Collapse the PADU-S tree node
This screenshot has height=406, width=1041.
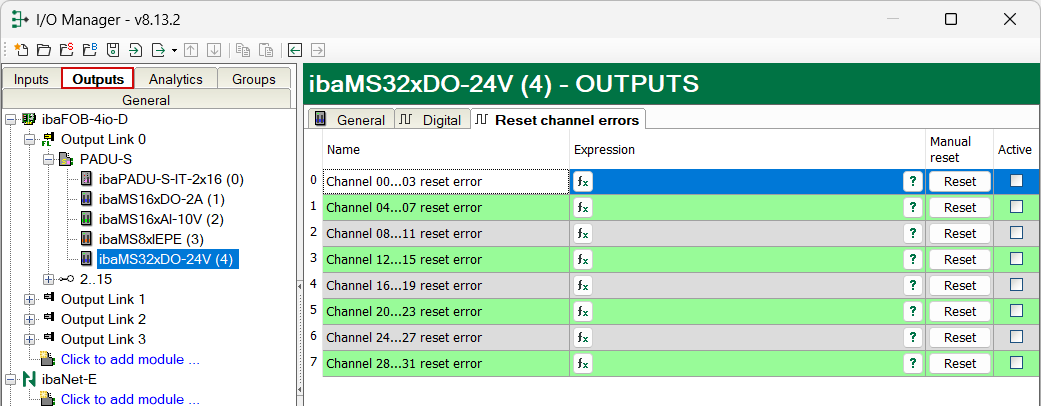point(48,160)
